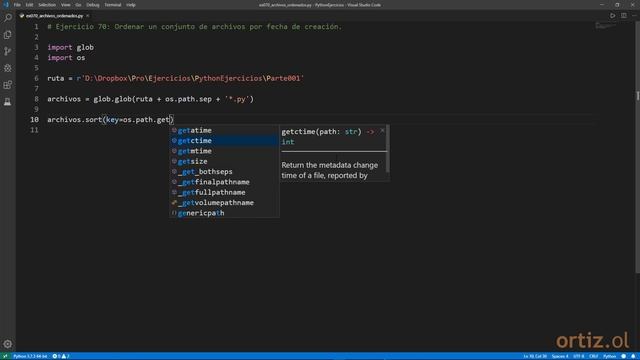Open the Test flask view icon
Screen dimensions: 640x360
8,102
